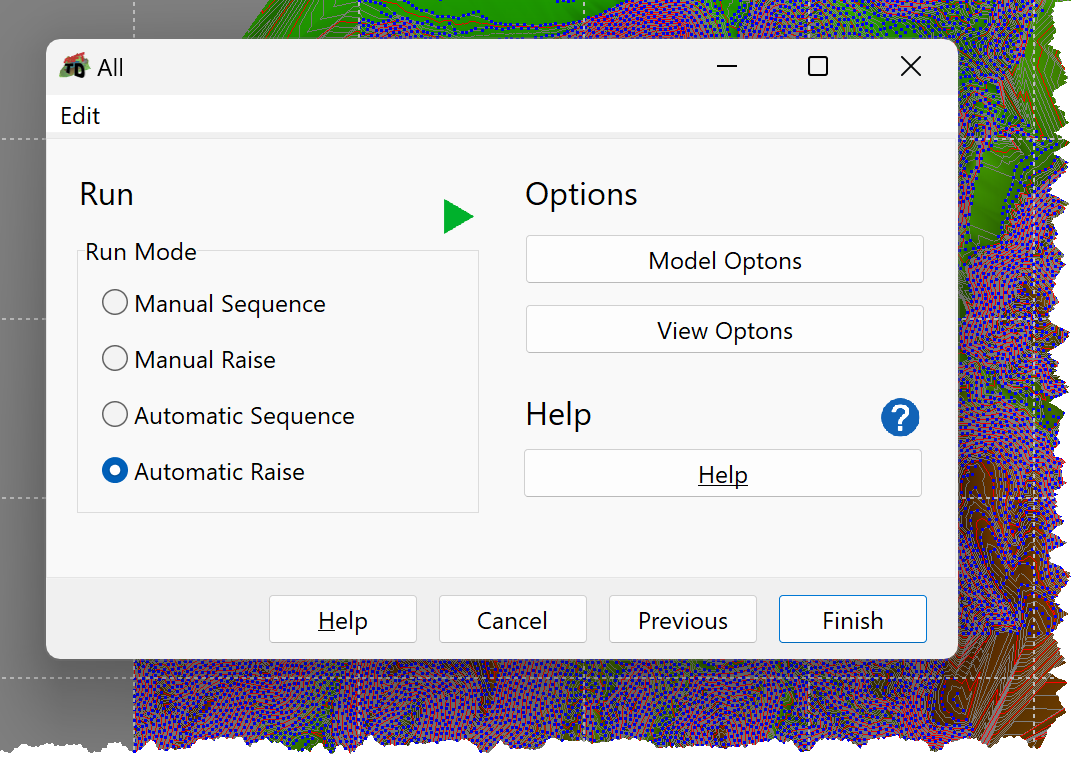Click the blue question mark help icon
The height and width of the screenshot is (763, 1078).
click(x=900, y=417)
